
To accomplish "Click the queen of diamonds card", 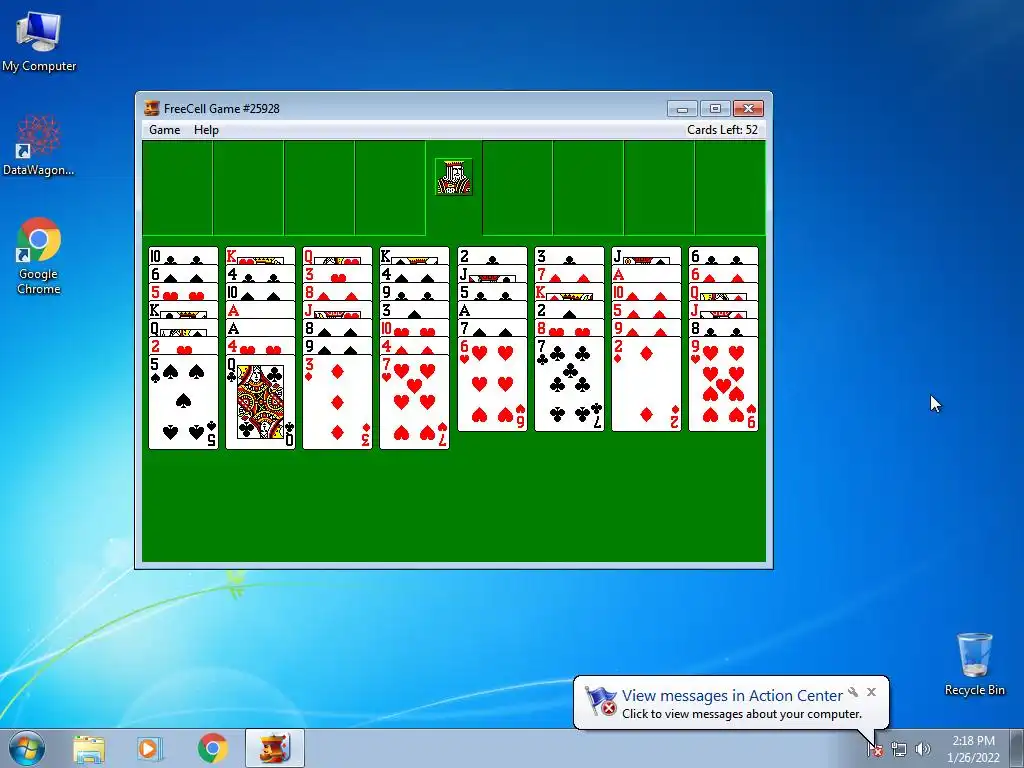I will [x=723, y=292].
